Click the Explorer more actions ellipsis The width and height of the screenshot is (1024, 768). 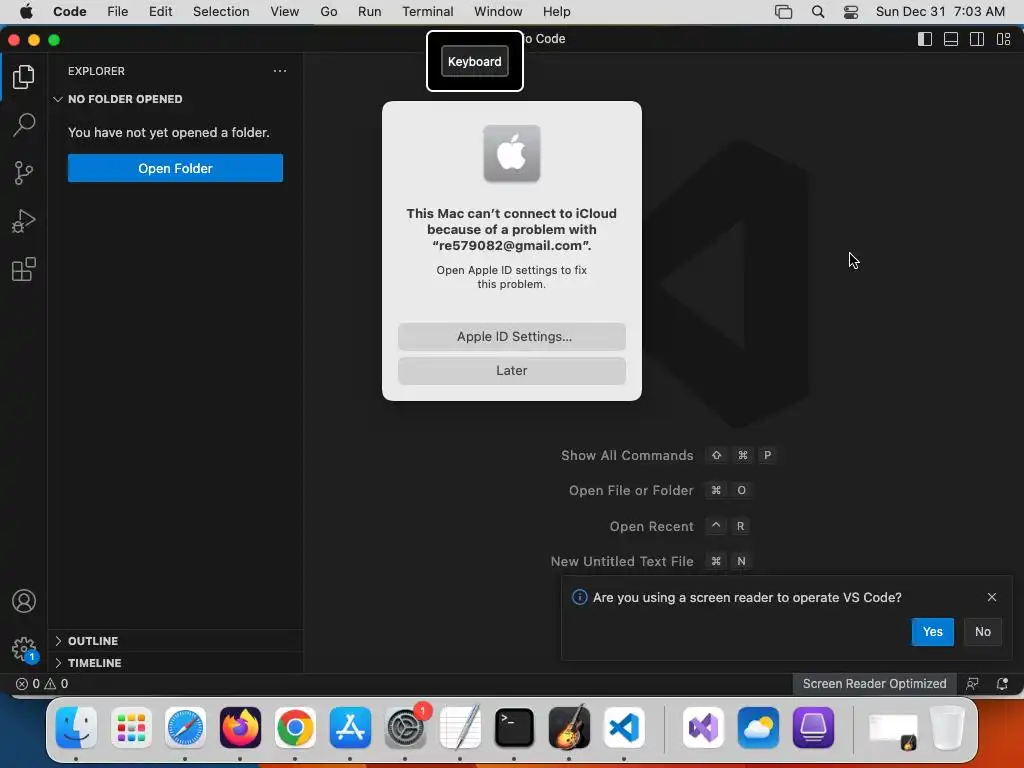pyautogui.click(x=280, y=71)
